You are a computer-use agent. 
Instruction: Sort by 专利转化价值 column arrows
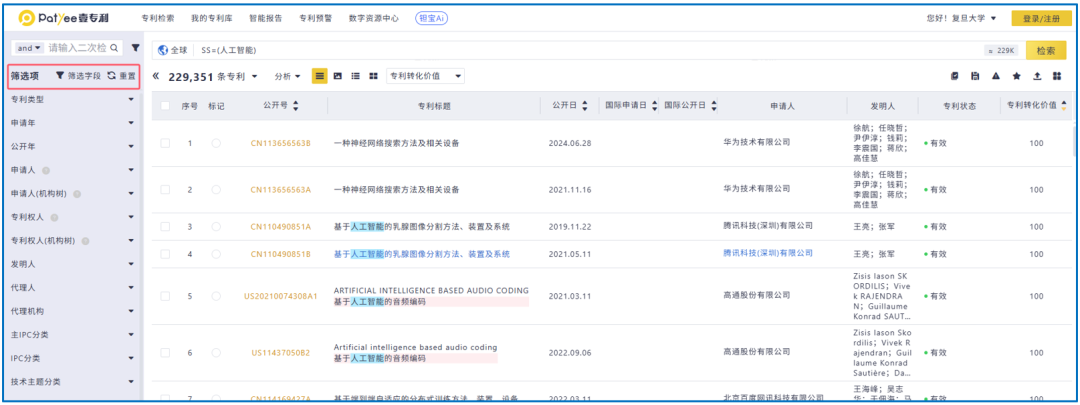[x=1064, y=106]
